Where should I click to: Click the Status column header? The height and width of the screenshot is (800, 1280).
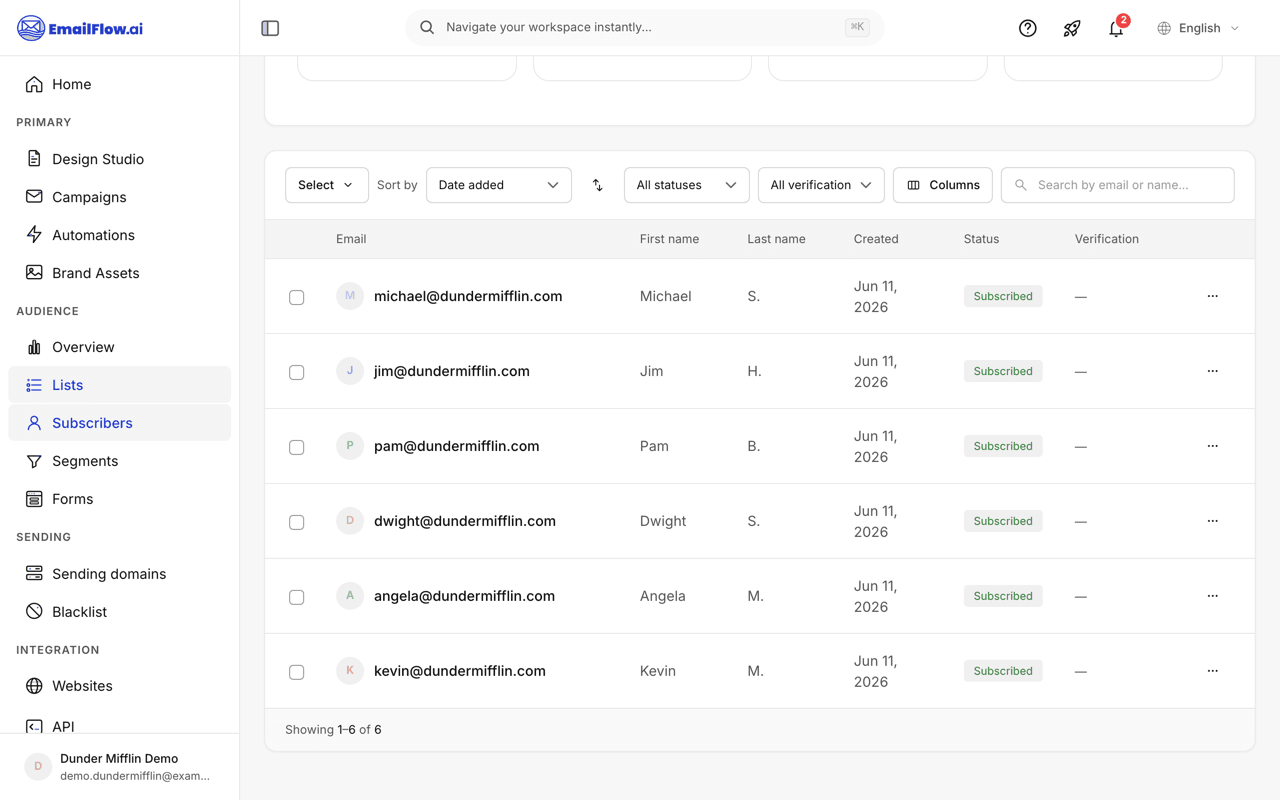coord(981,239)
